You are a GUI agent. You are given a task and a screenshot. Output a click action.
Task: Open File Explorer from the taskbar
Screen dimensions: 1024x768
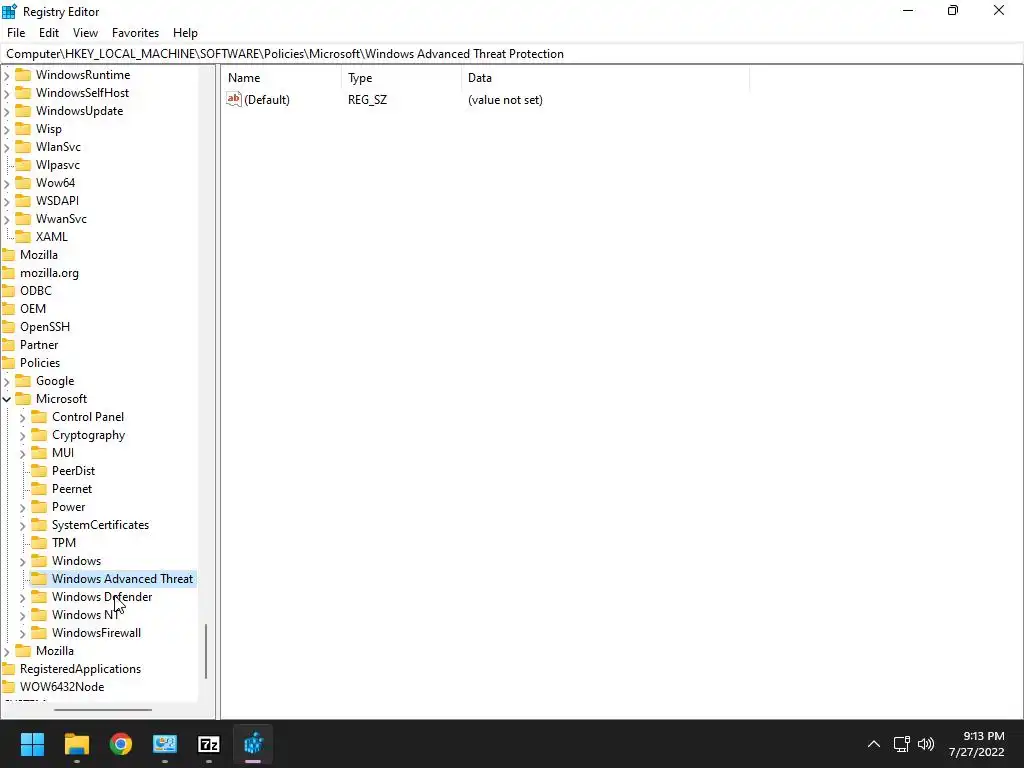tap(76, 744)
